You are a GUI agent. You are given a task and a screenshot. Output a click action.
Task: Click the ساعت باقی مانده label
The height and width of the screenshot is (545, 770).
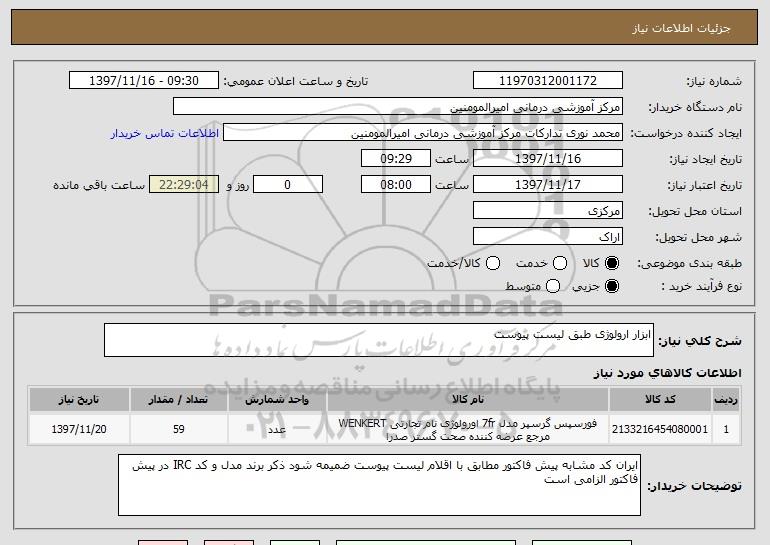click(99, 185)
